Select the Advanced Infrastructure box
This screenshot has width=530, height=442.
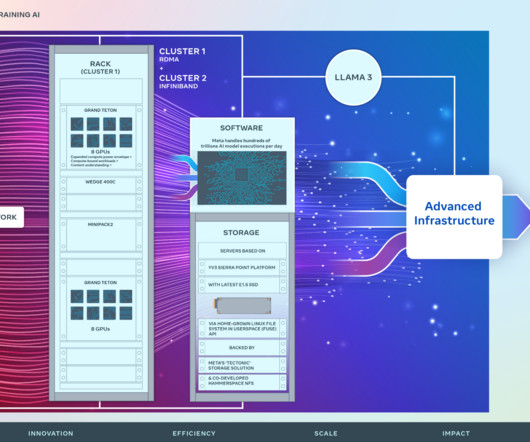click(x=454, y=217)
